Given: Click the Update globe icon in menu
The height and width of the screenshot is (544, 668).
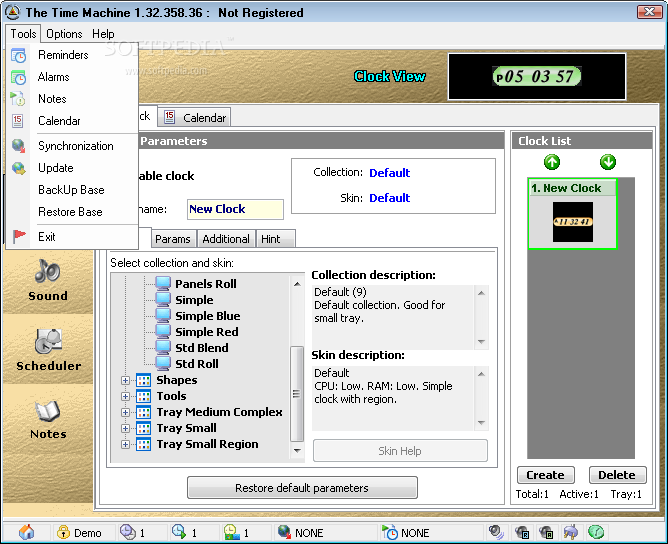Looking at the screenshot, I should (x=18, y=168).
